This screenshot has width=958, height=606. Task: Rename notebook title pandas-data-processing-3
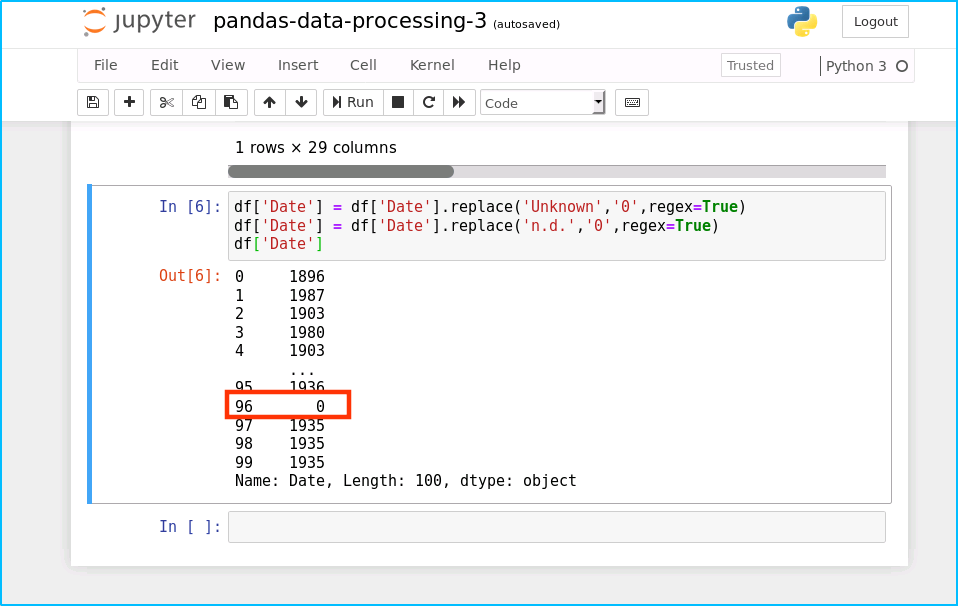click(349, 21)
